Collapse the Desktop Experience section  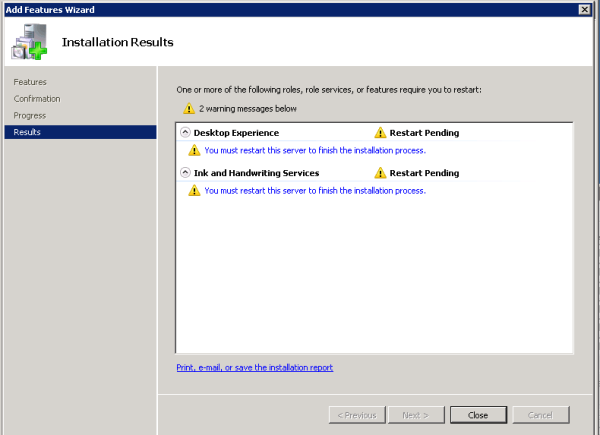coord(185,132)
